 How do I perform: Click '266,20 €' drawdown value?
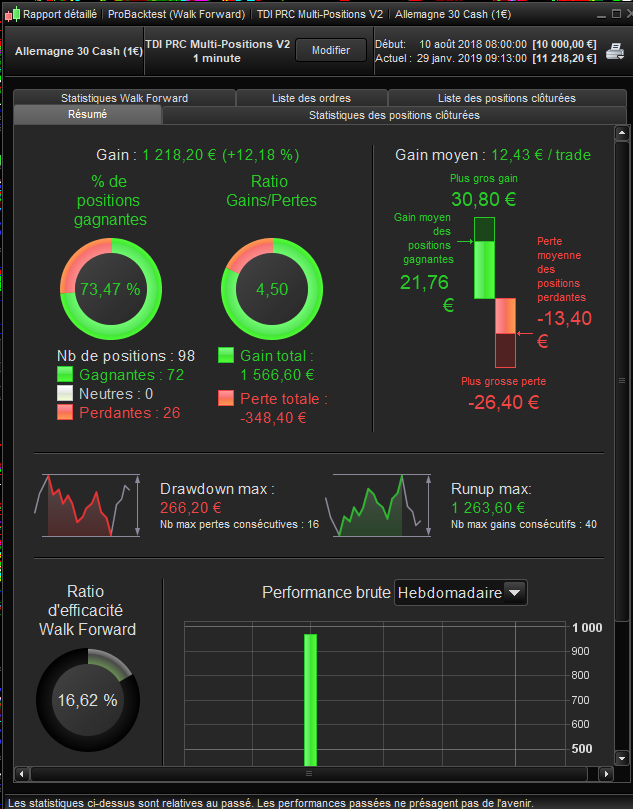click(191, 508)
